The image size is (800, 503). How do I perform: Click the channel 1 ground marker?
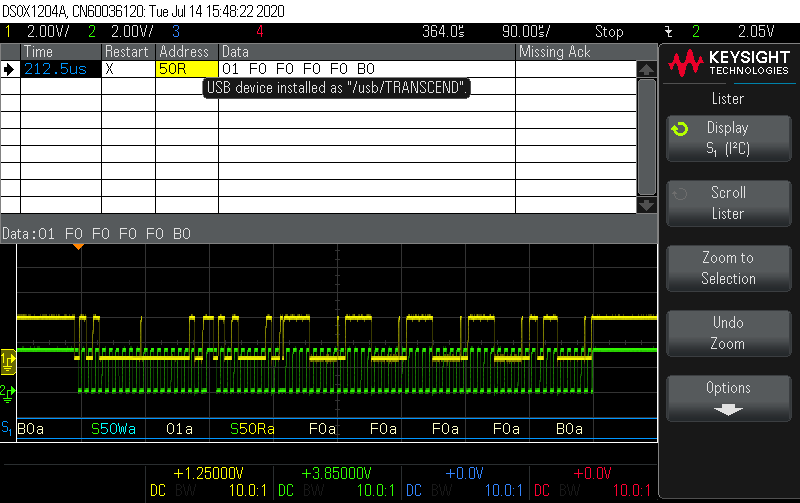[8, 361]
